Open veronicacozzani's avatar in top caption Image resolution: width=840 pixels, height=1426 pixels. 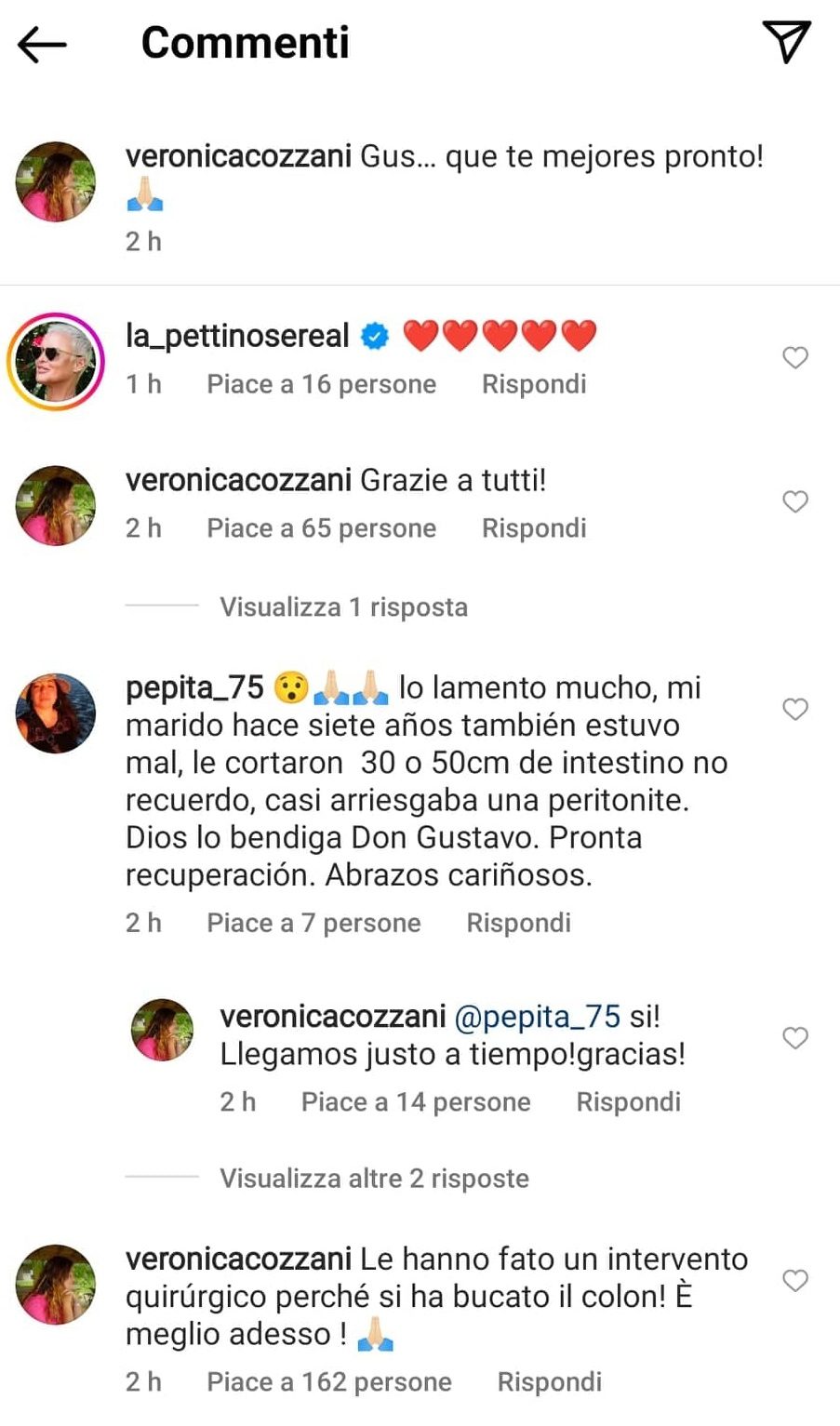(x=56, y=180)
